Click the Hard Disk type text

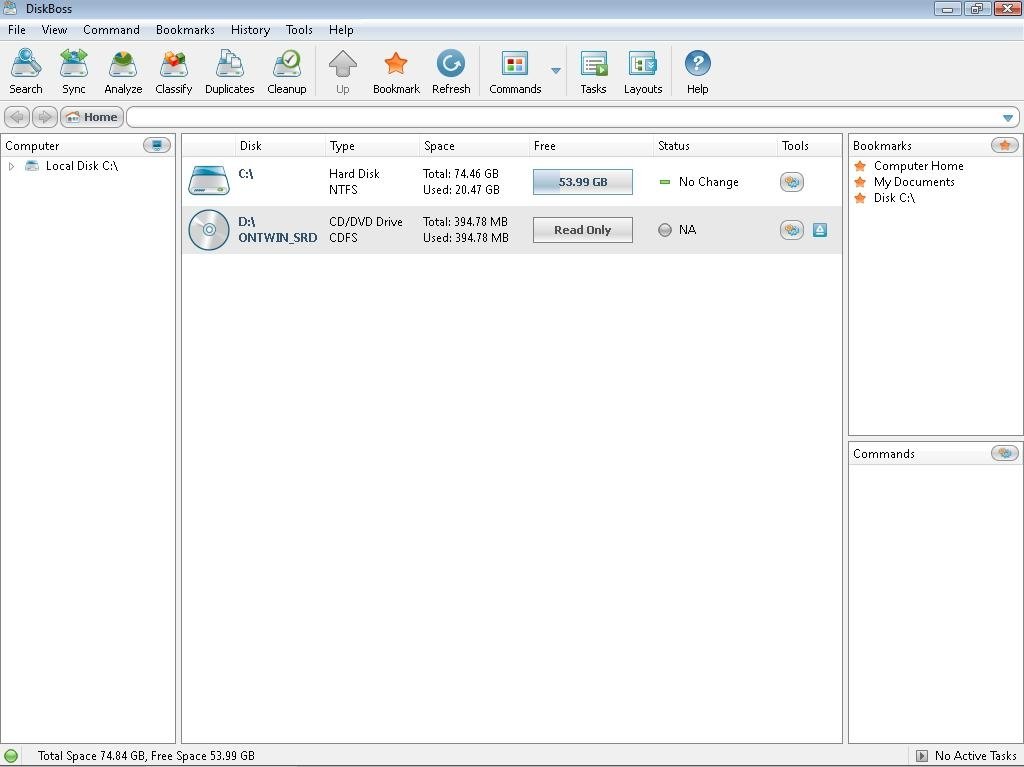tap(354, 174)
